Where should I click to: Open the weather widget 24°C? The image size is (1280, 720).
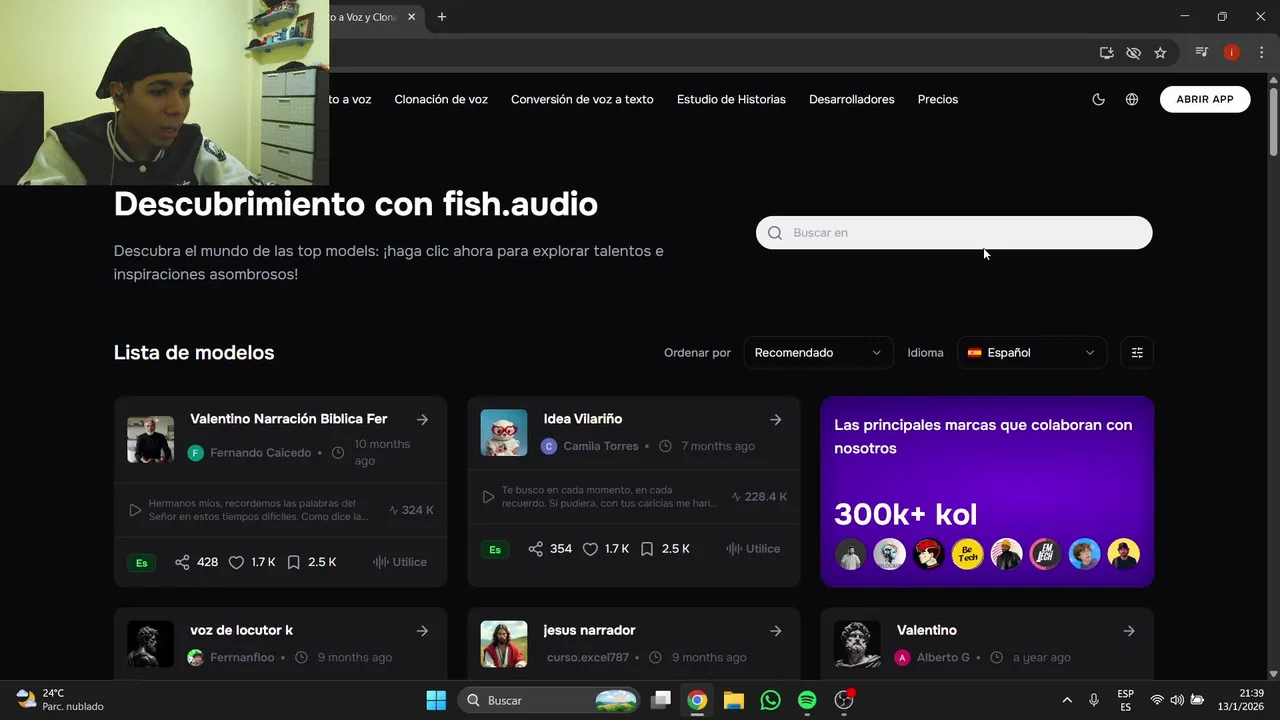tap(61, 700)
